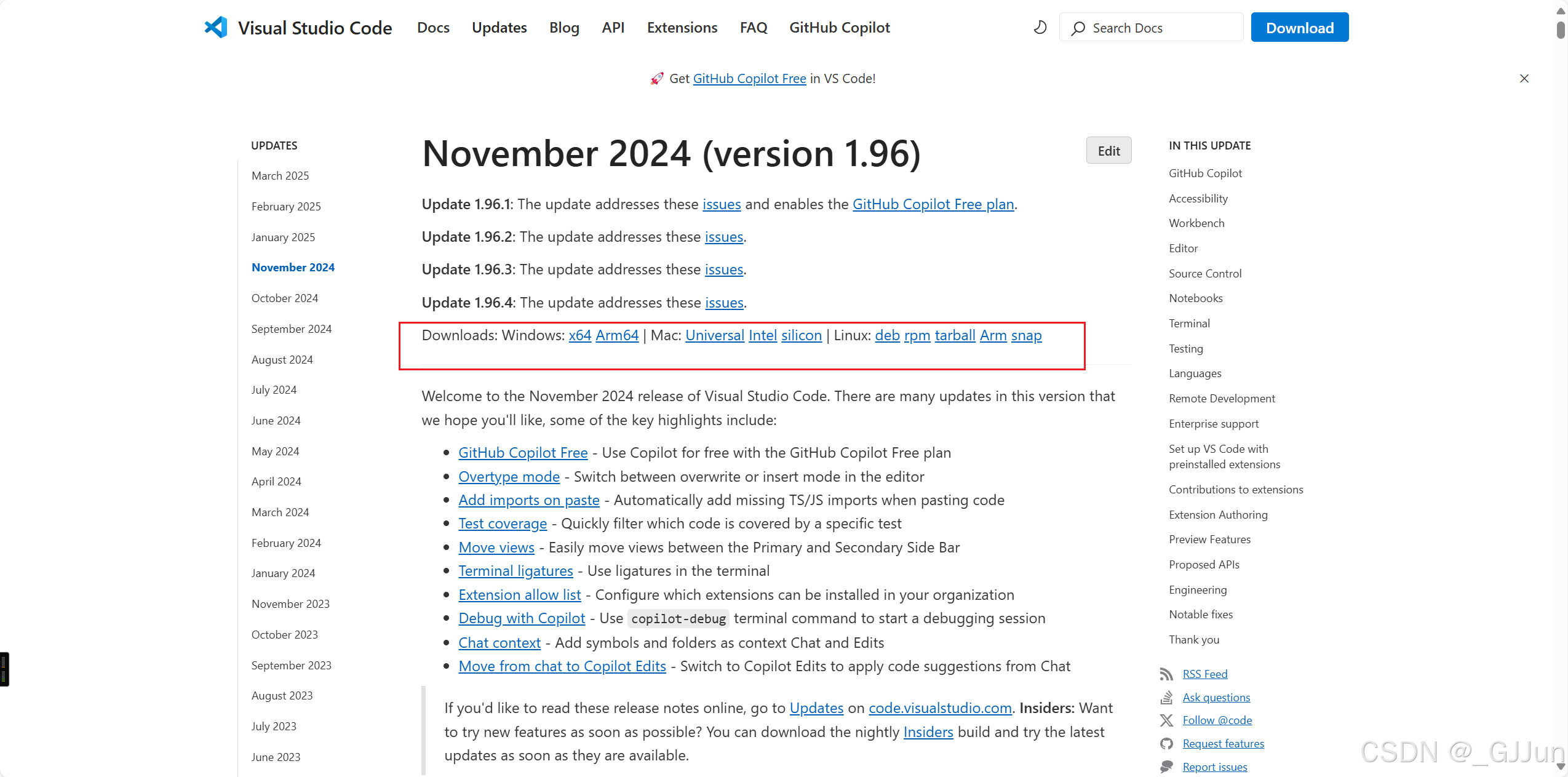Screen dimensions: 1568x777
Task: Click the blue Download button
Action: pos(1299,27)
